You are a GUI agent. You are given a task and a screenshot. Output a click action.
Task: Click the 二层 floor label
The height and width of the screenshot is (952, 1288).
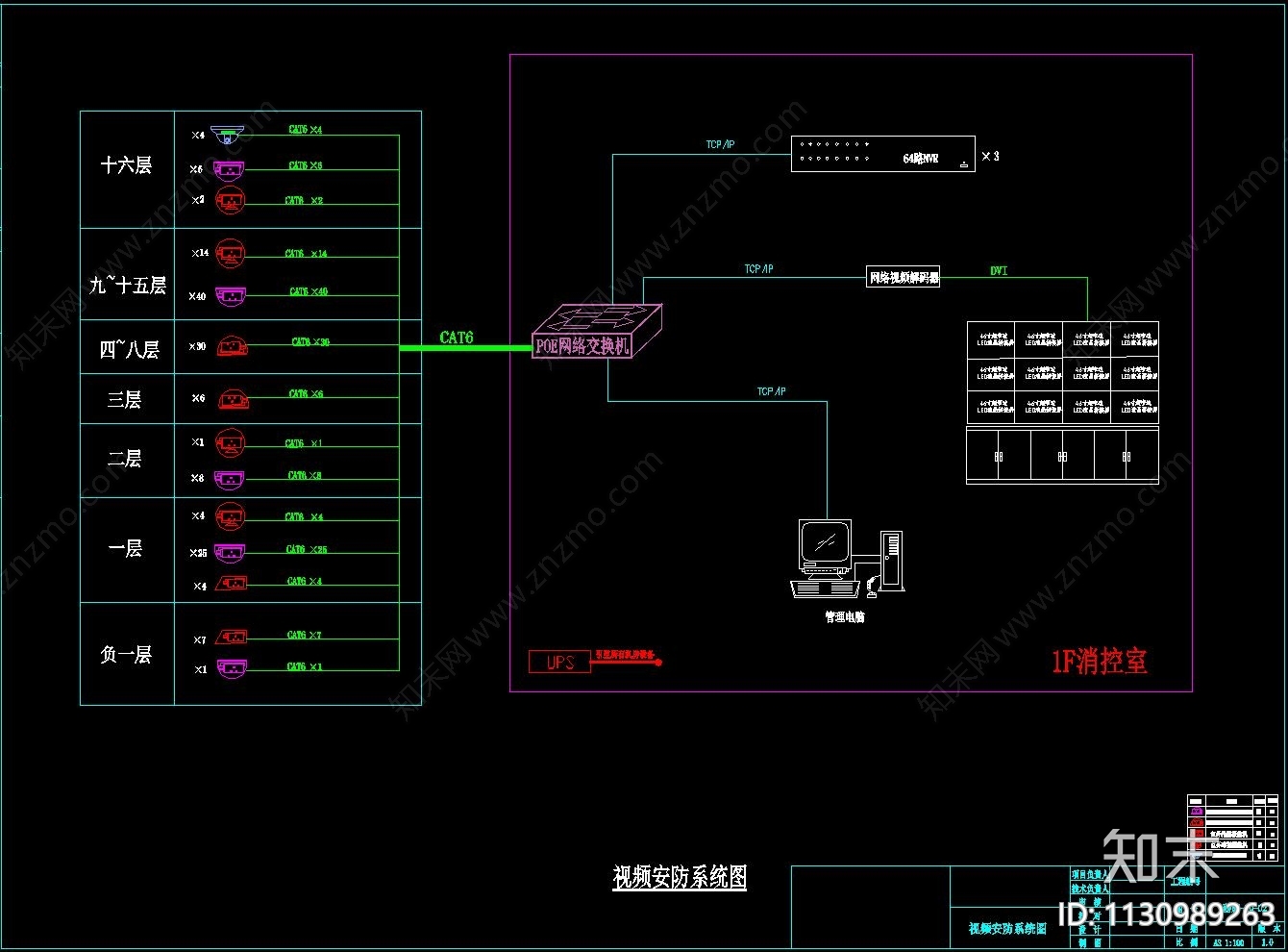point(125,459)
